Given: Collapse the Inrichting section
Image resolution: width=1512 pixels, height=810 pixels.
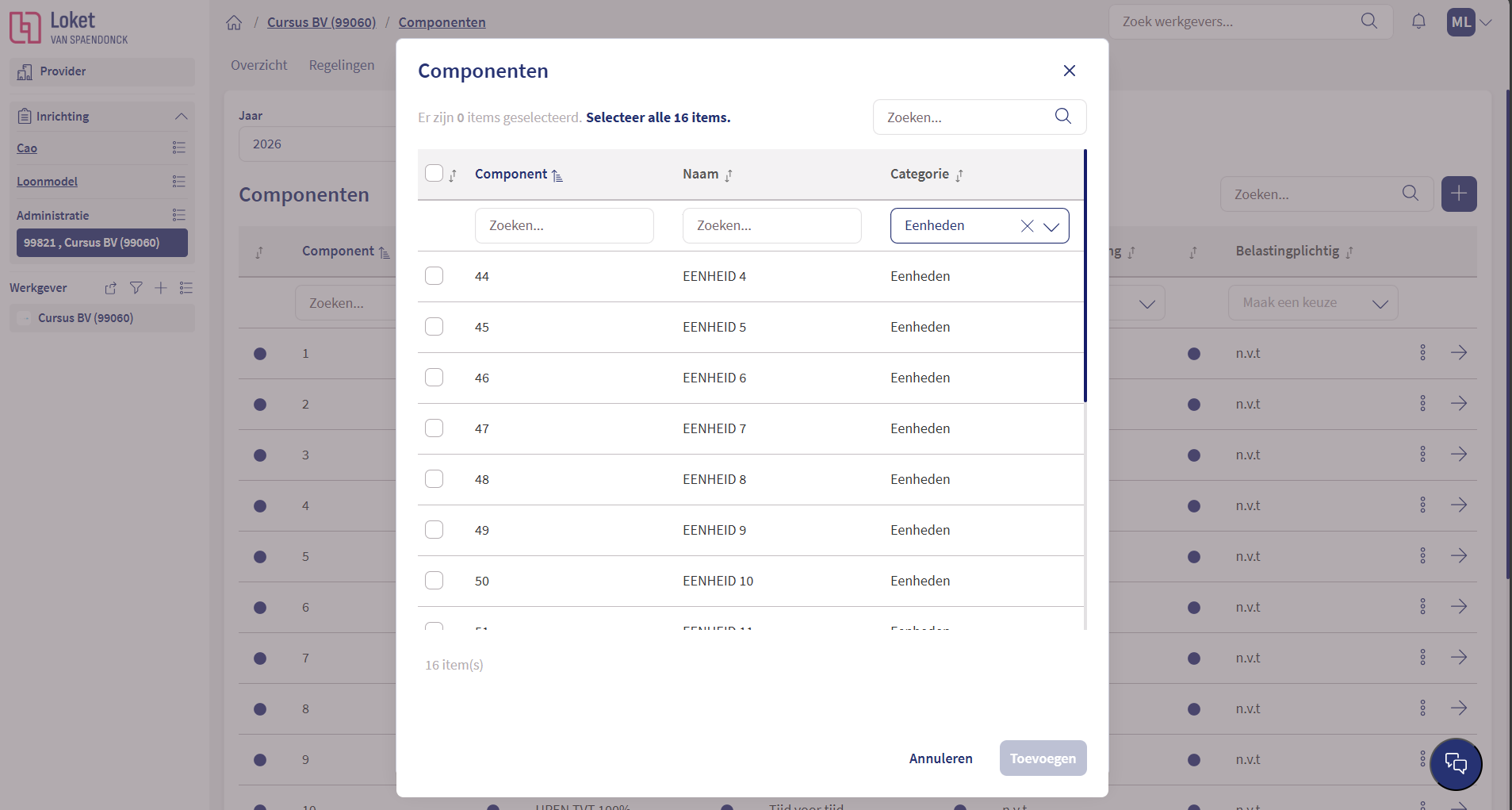Looking at the screenshot, I should 181,117.
